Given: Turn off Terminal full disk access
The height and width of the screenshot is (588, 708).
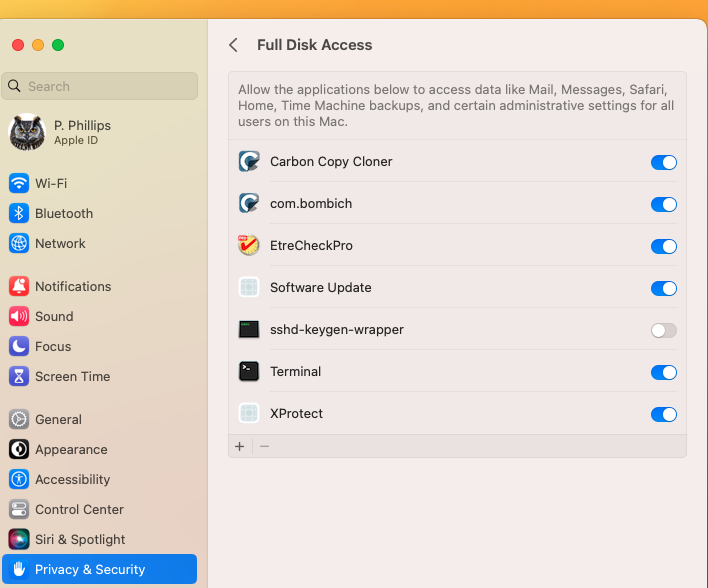Looking at the screenshot, I should pyautogui.click(x=664, y=372).
